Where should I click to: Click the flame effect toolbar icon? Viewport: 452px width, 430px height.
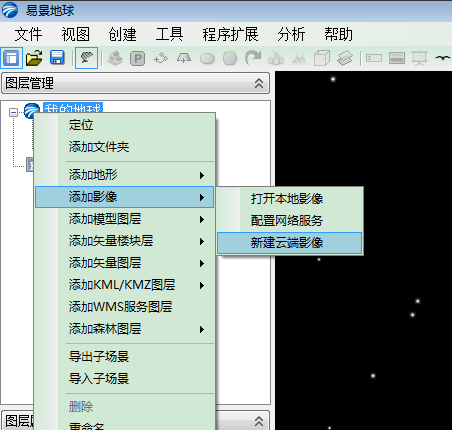(x=276, y=59)
